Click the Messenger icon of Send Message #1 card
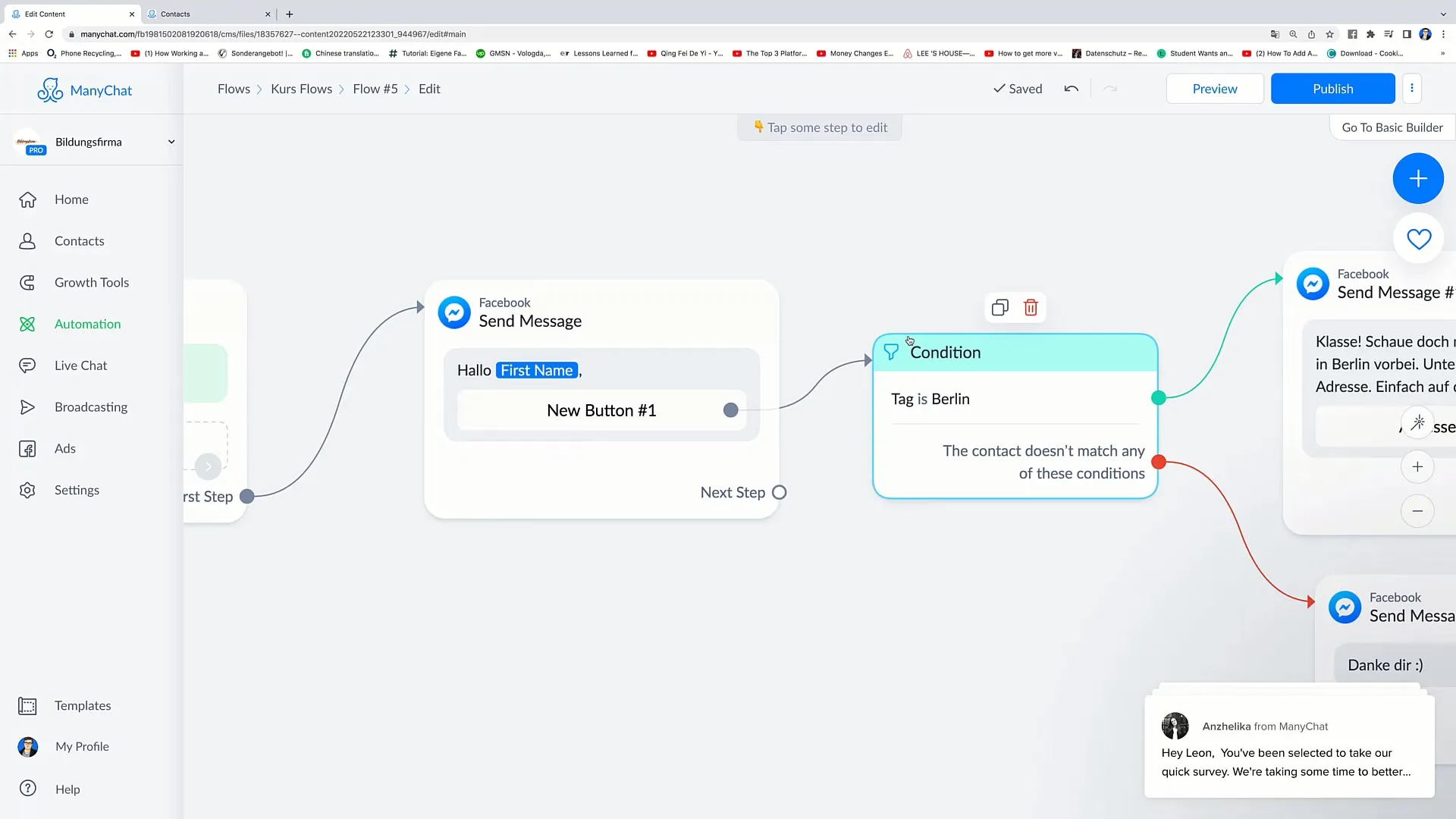Viewport: 1456px width, 819px height. 1313,284
